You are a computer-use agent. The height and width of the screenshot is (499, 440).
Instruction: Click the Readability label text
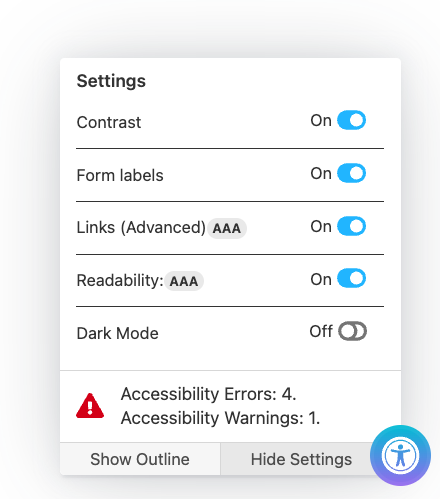pos(120,281)
